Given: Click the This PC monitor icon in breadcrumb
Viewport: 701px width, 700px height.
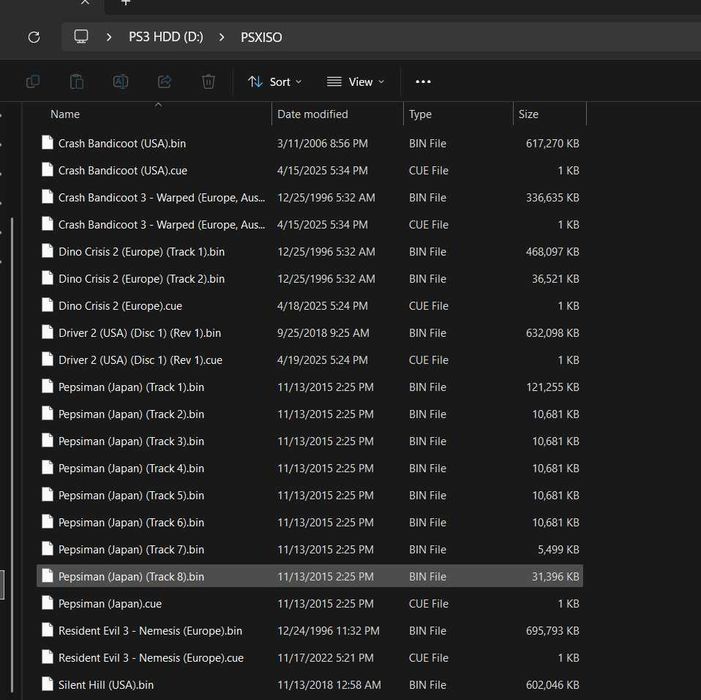Looking at the screenshot, I should 81,37.
